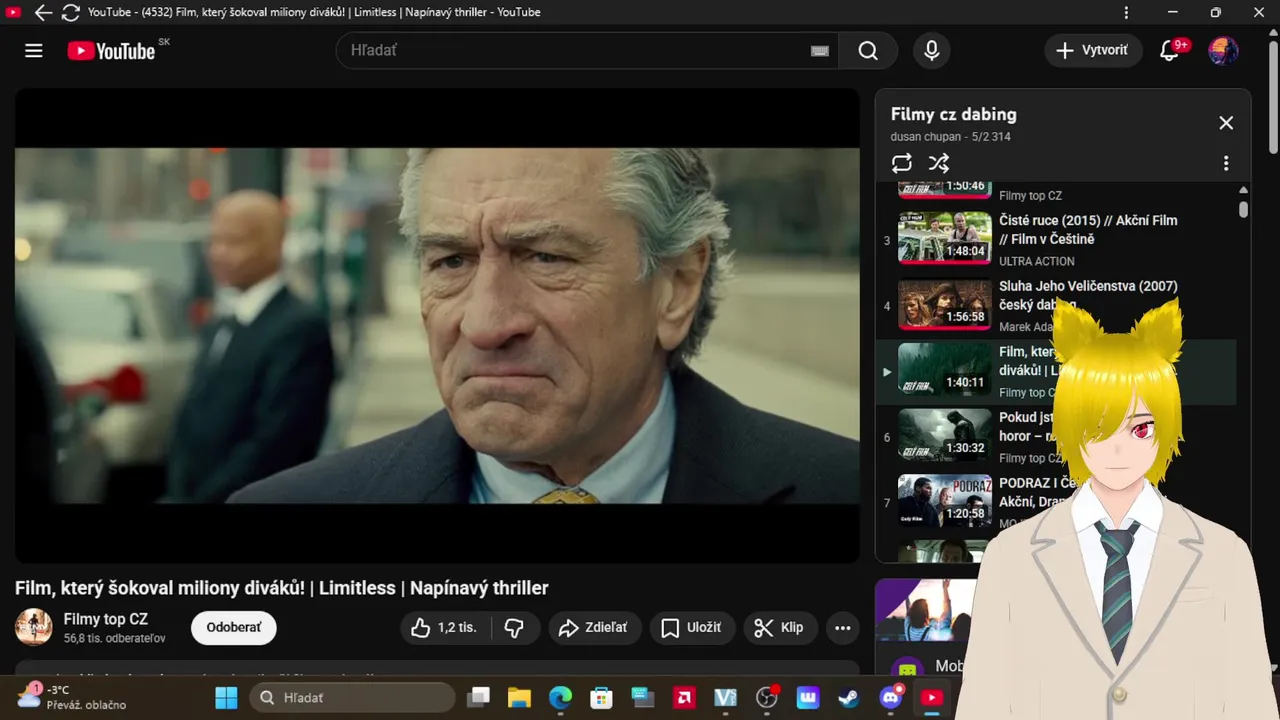Dislike the video with thumbs down
1280x720 pixels.
pyautogui.click(x=515, y=628)
